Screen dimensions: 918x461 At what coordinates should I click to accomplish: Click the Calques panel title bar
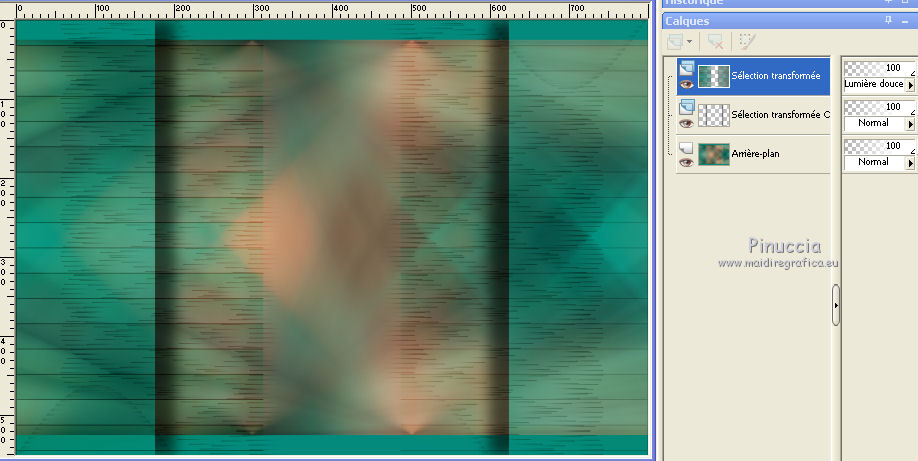click(789, 21)
